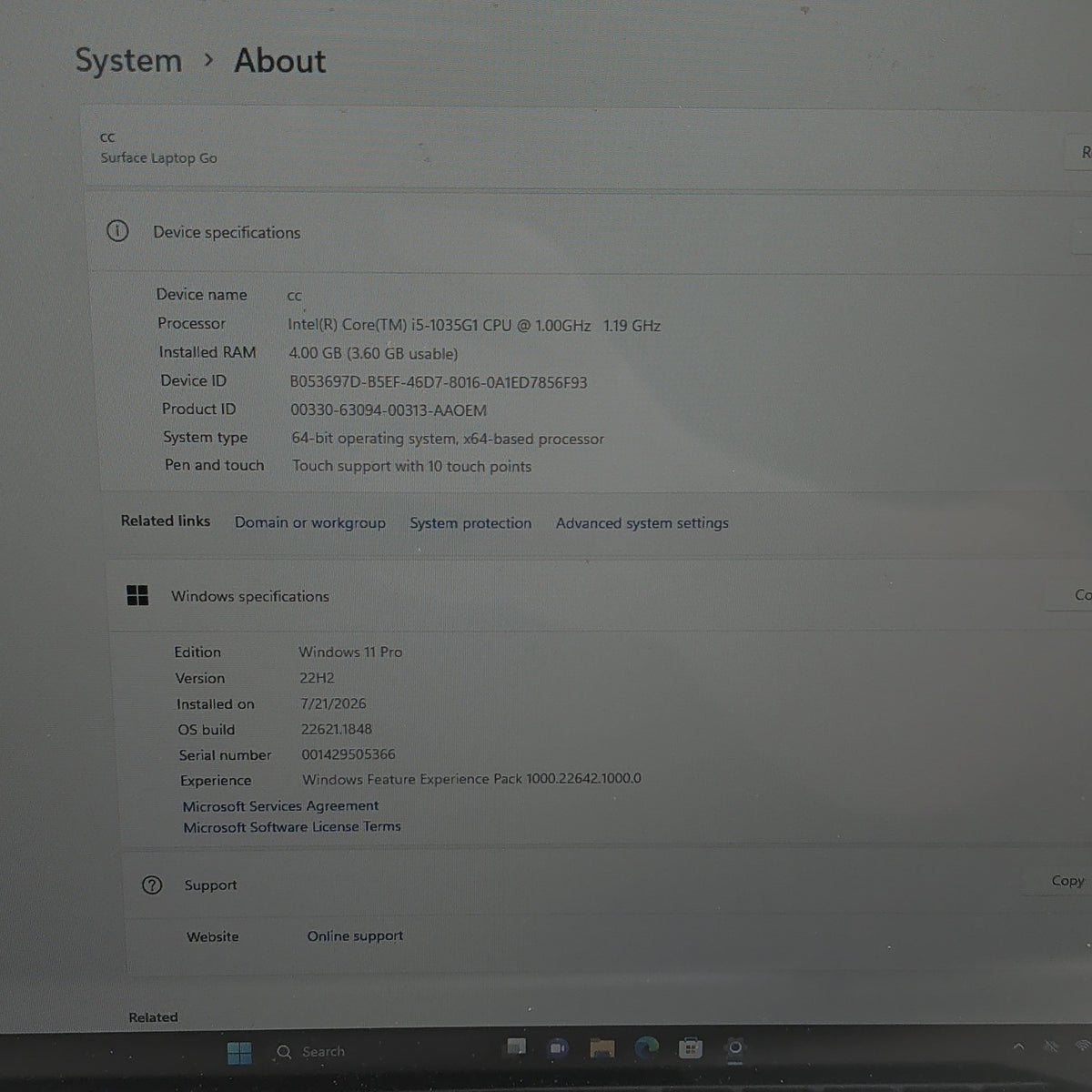Click the Product ID value 00330-63094-00313-AAOEM

389,410
